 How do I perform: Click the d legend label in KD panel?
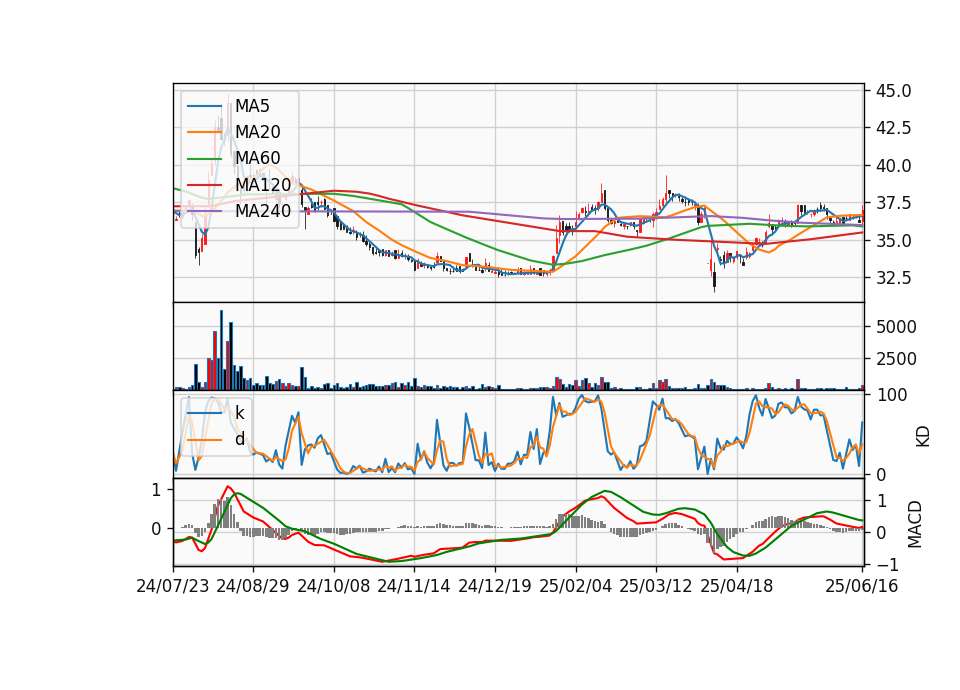(239, 438)
